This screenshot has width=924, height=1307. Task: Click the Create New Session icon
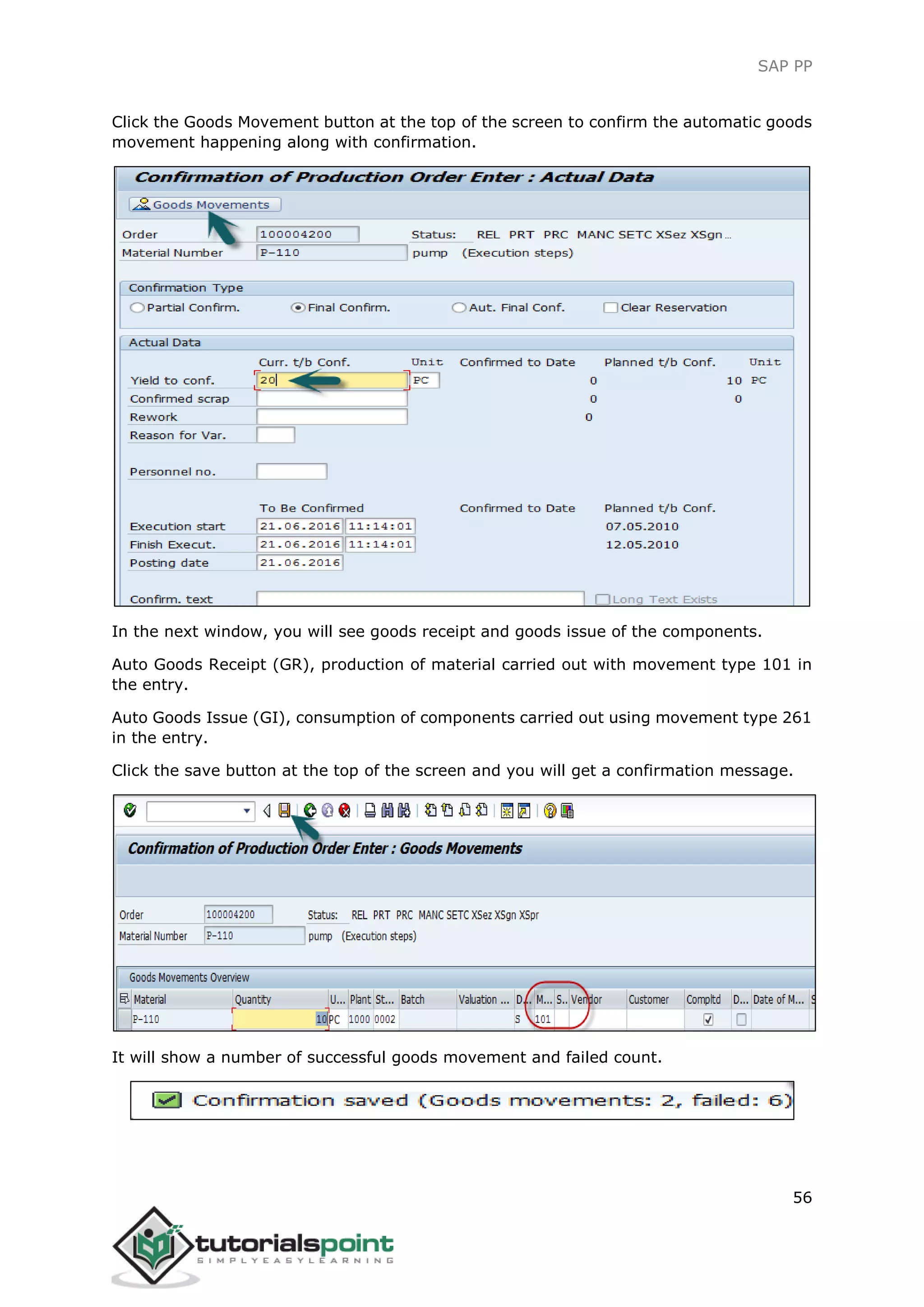coord(507,811)
